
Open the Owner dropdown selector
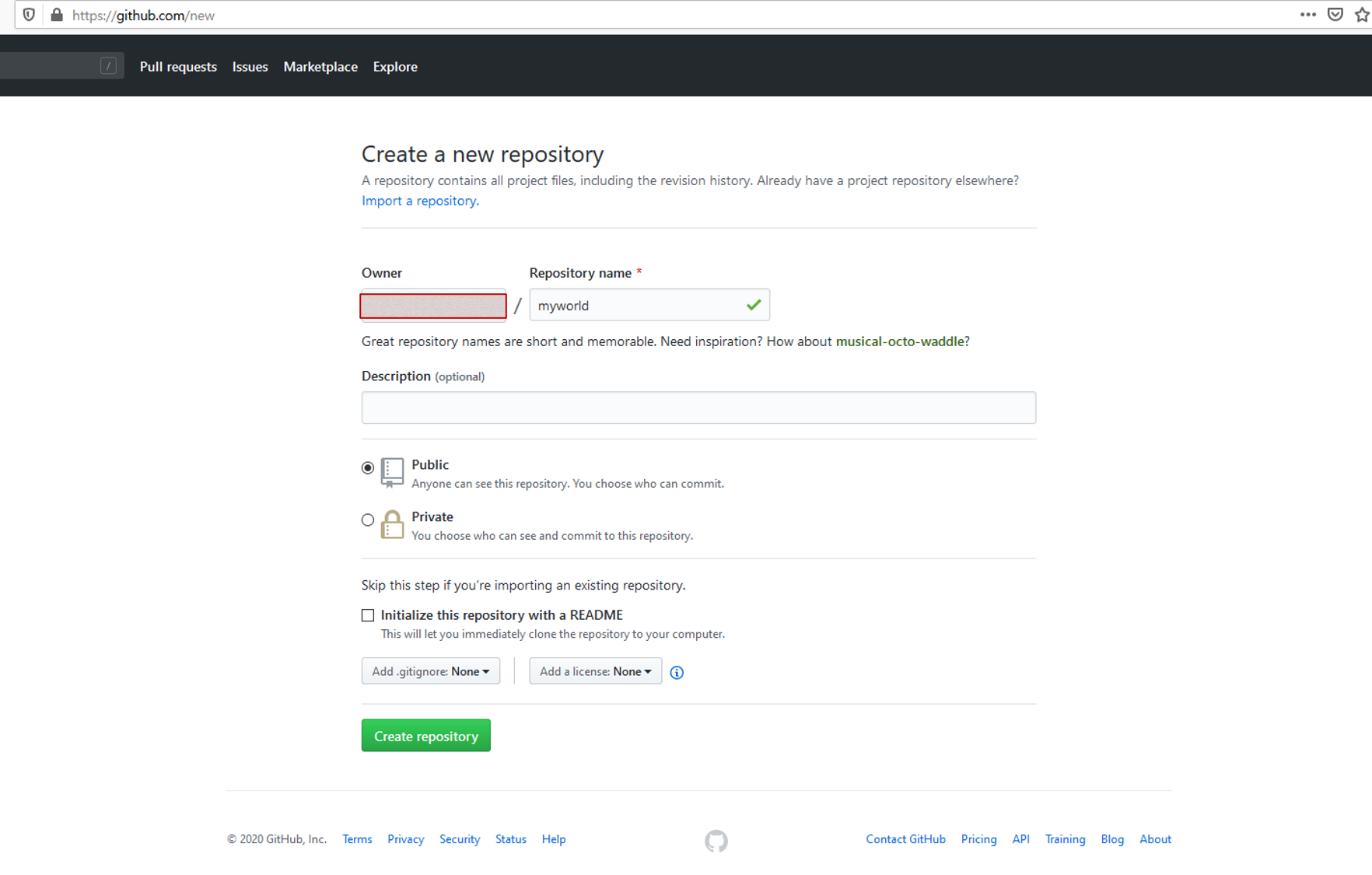(x=433, y=306)
